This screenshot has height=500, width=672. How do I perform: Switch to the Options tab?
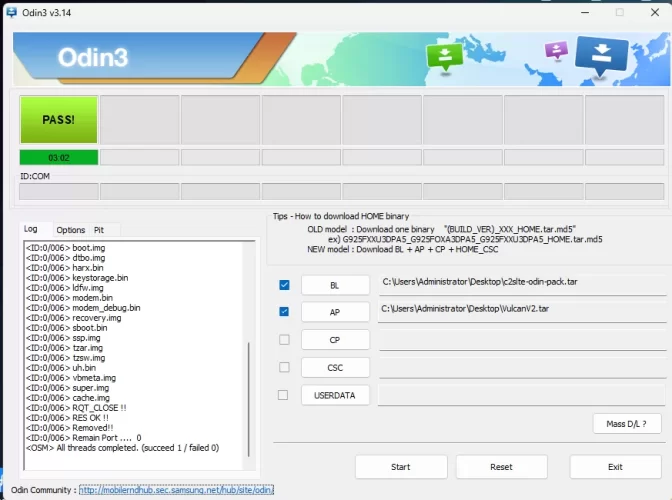tap(70, 230)
